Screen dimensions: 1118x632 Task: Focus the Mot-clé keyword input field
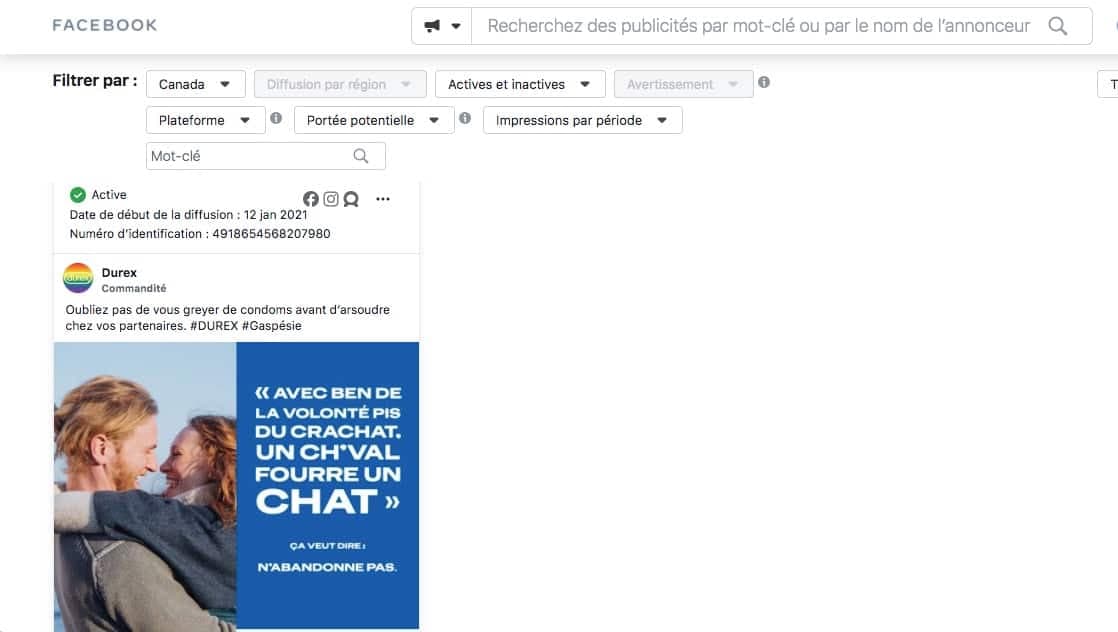point(248,156)
